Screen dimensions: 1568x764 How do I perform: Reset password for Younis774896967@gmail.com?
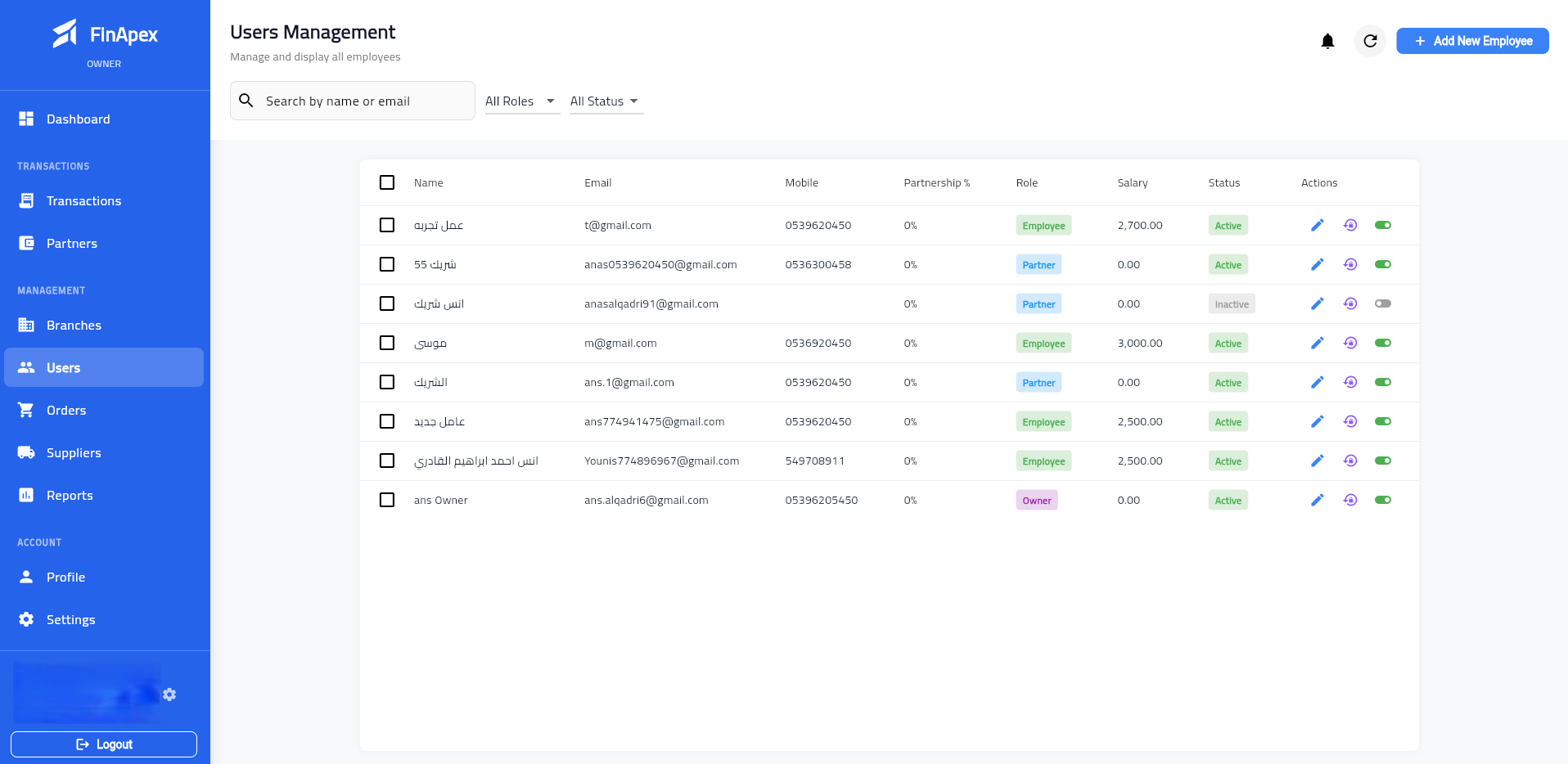tap(1350, 461)
